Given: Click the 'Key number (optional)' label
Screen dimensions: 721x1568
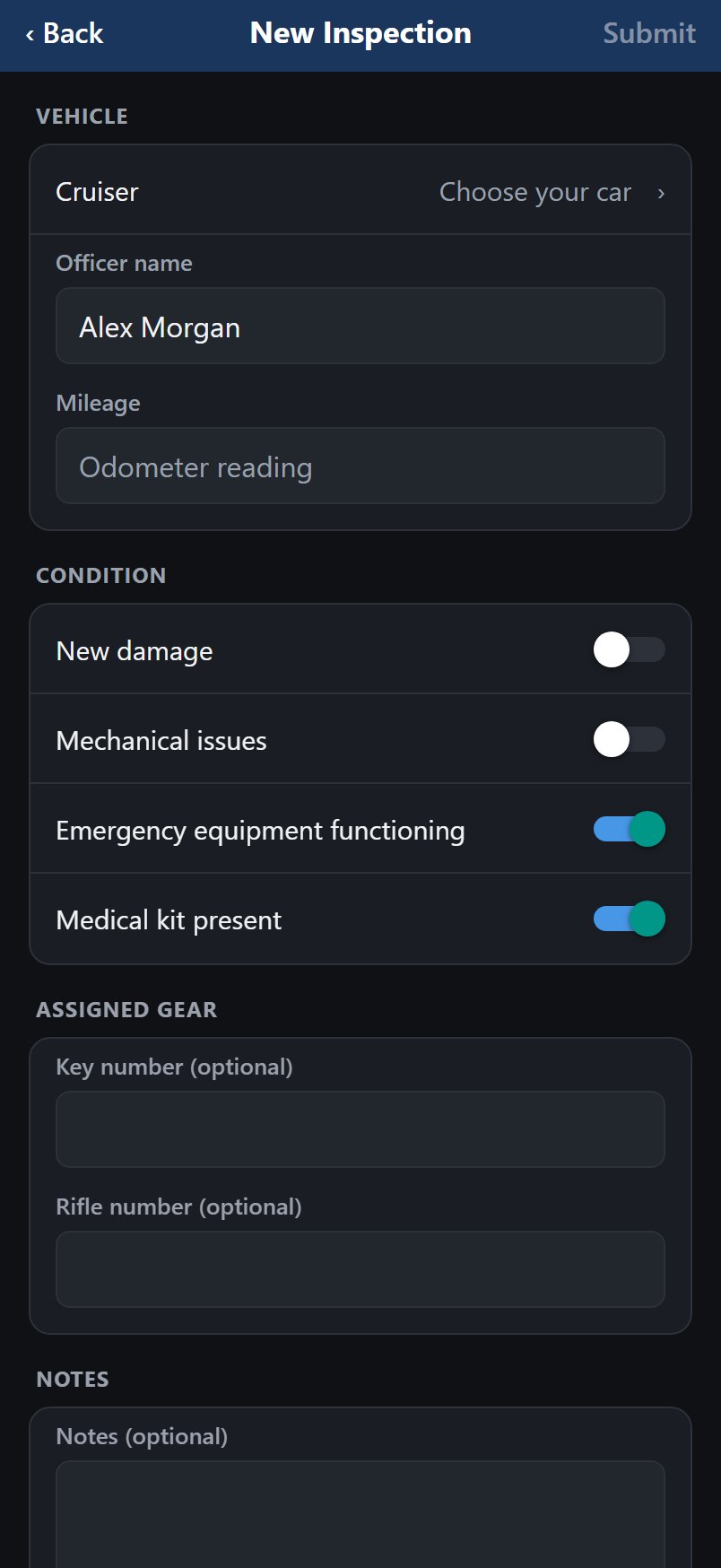Looking at the screenshot, I should tap(174, 1067).
